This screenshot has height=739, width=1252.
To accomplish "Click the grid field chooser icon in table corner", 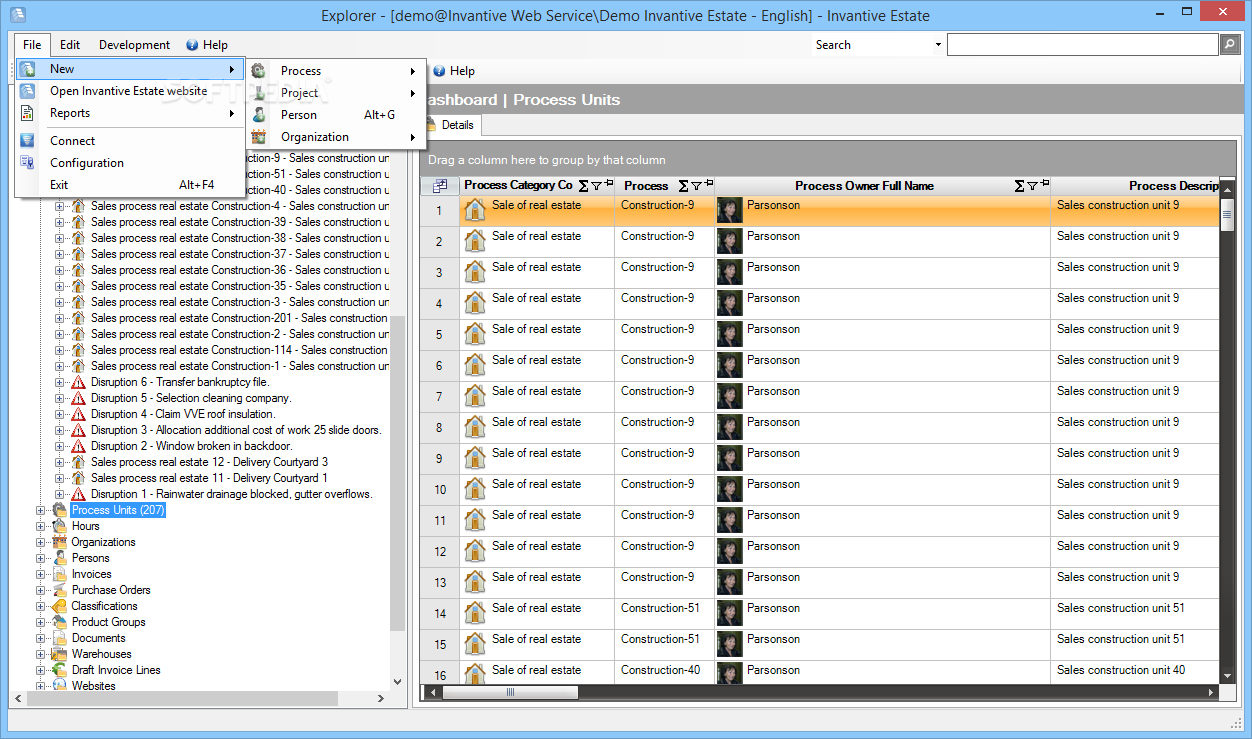I will point(440,186).
